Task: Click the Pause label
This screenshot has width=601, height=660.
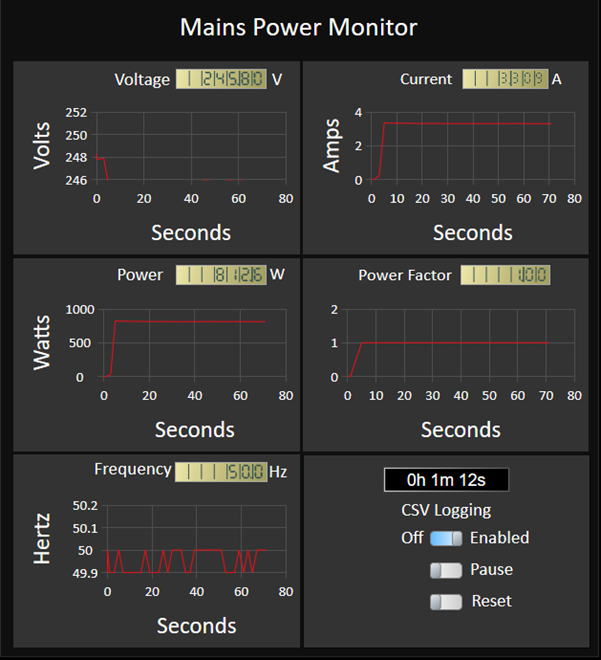Action: click(x=492, y=570)
